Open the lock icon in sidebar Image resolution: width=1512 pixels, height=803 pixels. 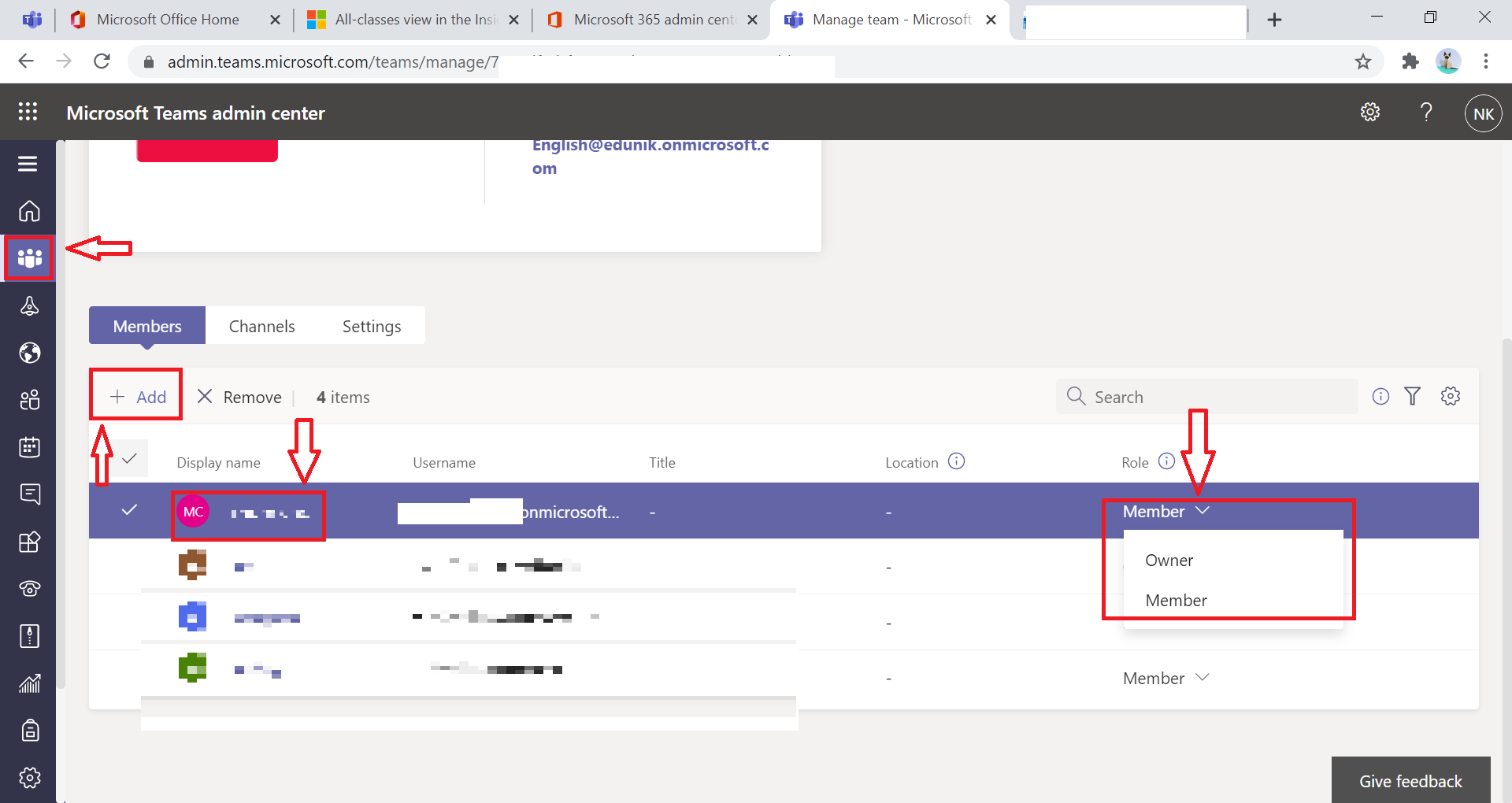pyautogui.click(x=29, y=731)
